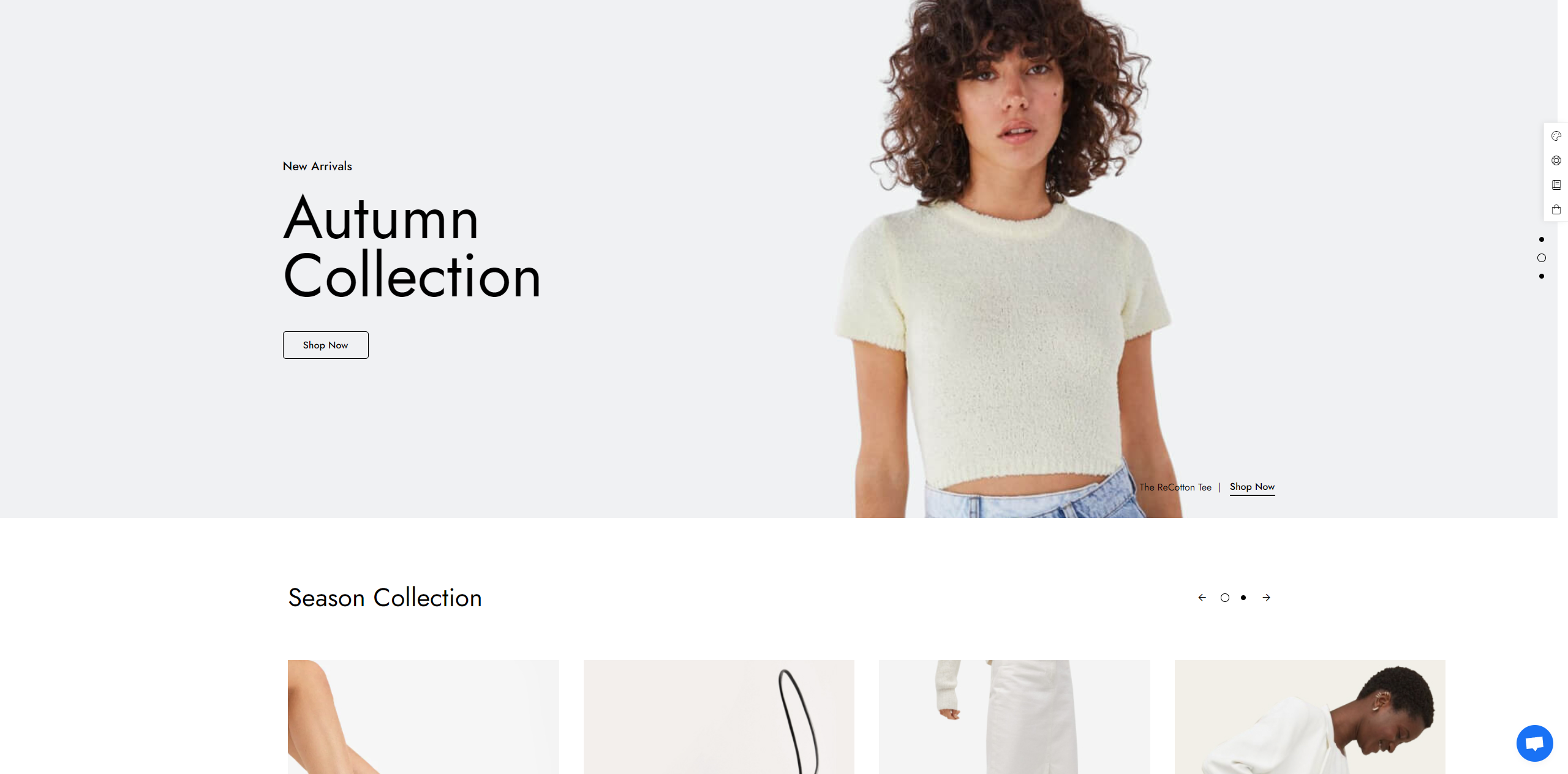Select the third hero slider dot
This screenshot has height=774, width=1568.
1542,276
